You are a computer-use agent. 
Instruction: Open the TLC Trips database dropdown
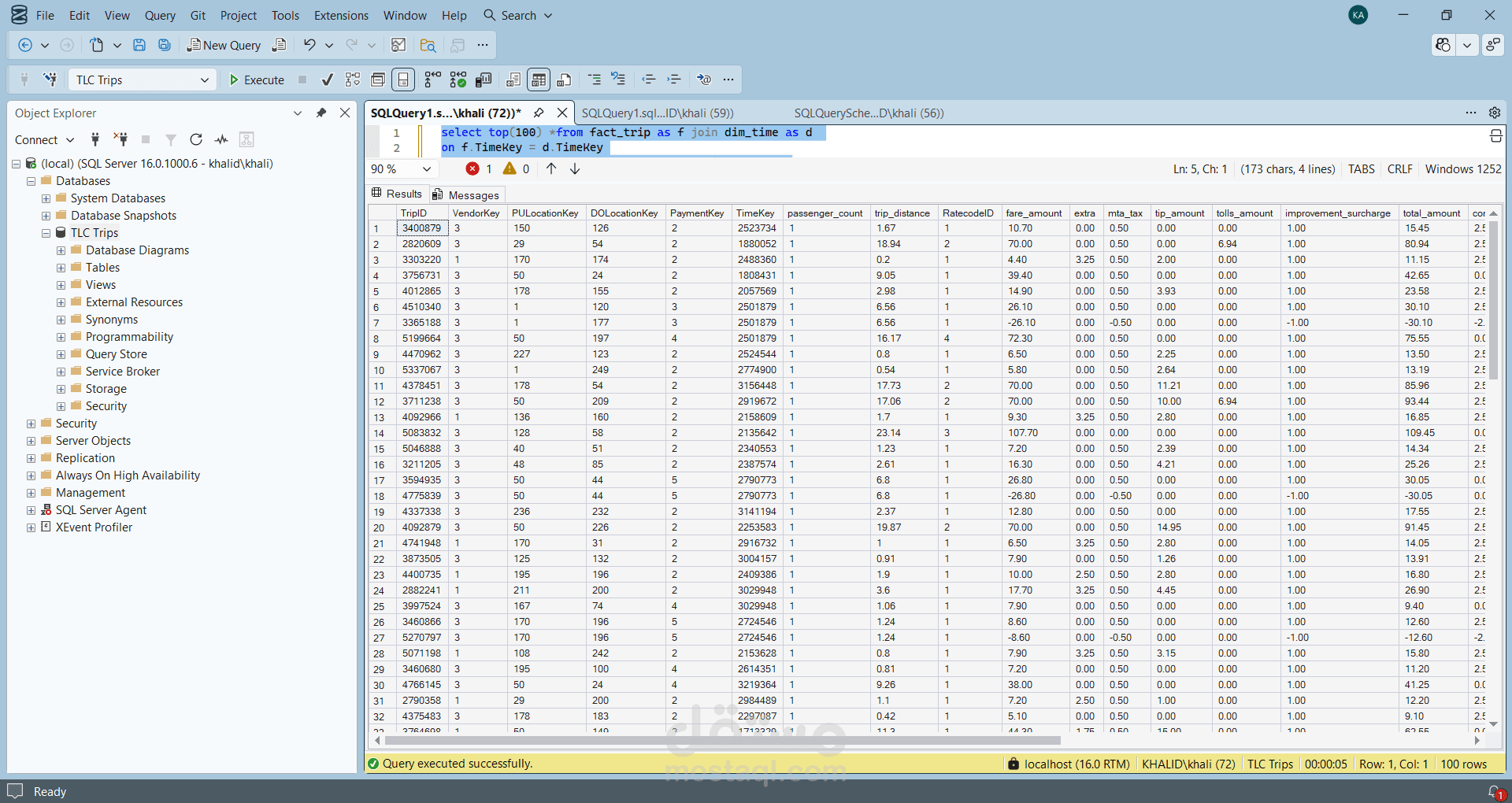[204, 80]
